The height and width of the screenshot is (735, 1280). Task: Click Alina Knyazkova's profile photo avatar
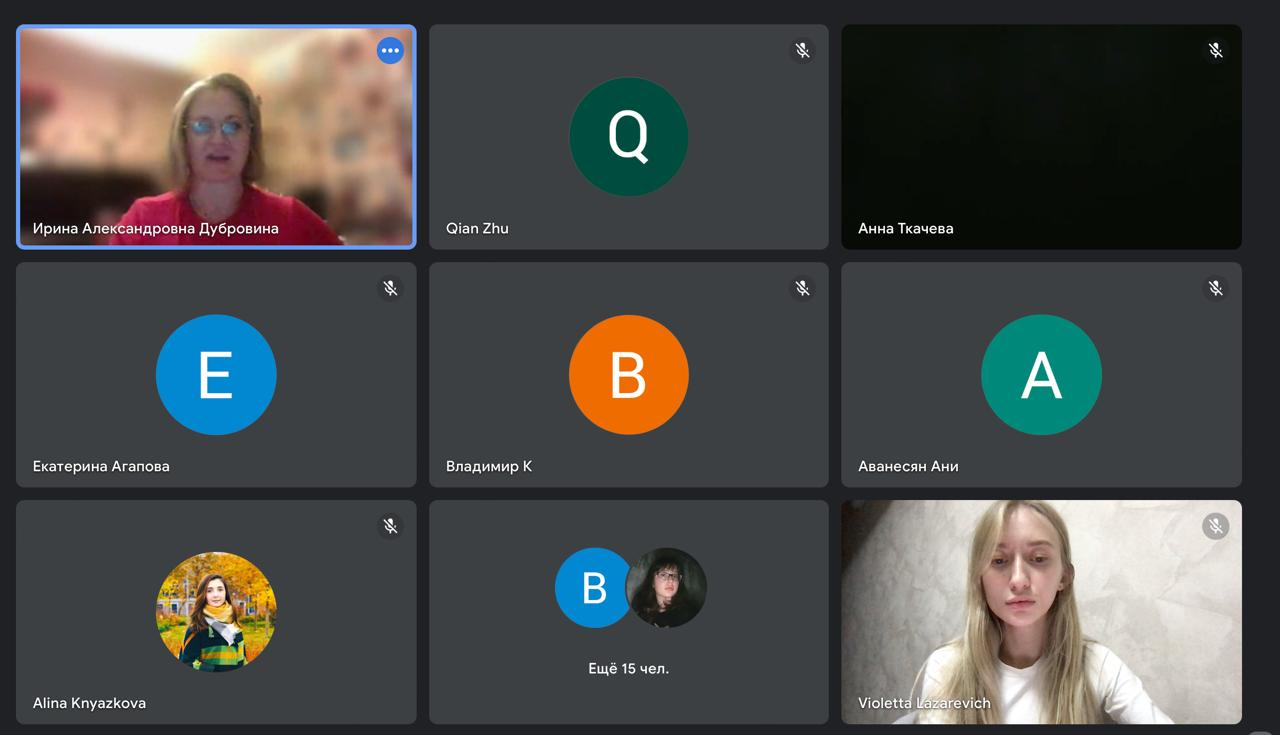click(216, 612)
